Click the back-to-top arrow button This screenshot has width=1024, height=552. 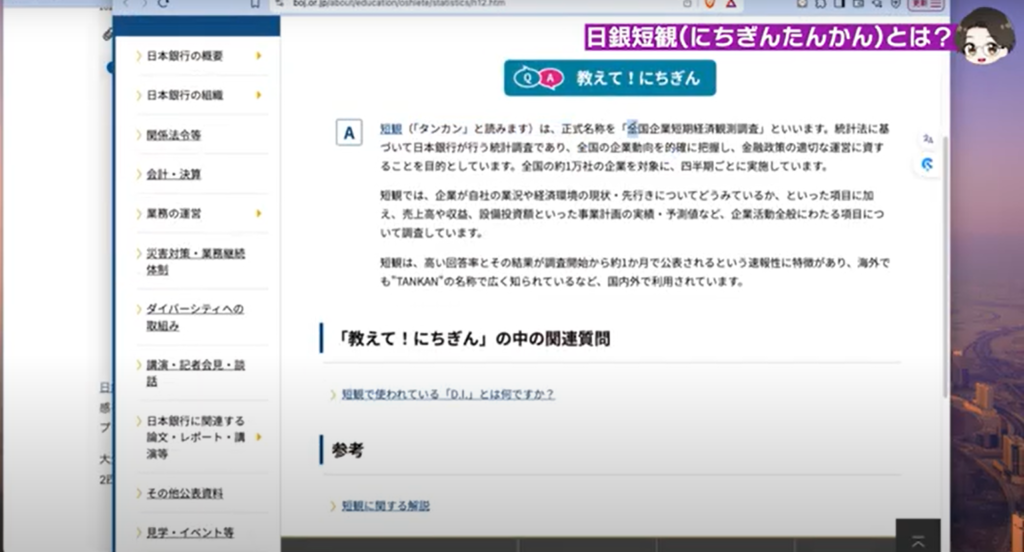pos(918,536)
